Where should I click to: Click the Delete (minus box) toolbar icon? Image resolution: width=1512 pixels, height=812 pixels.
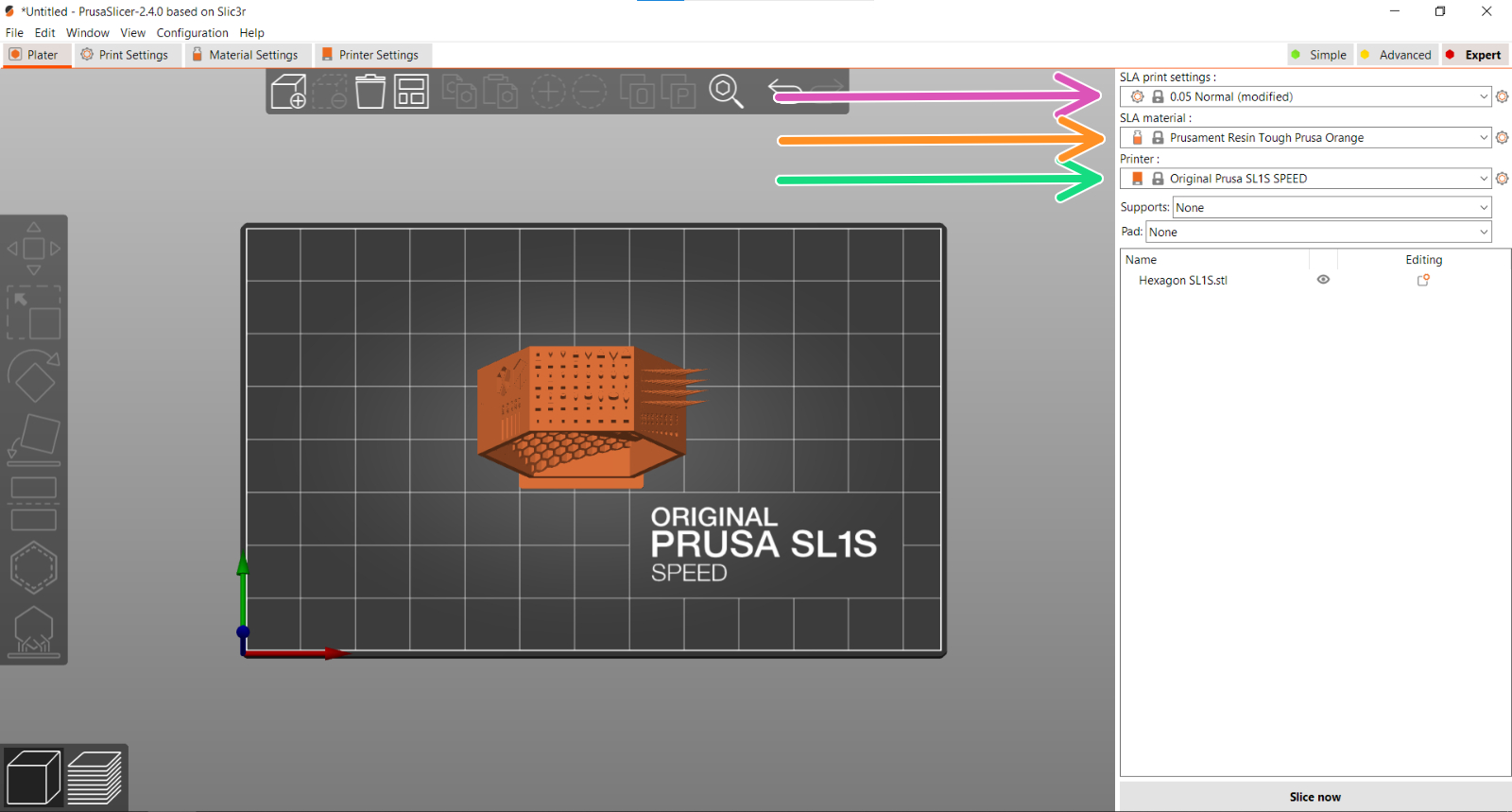point(330,92)
